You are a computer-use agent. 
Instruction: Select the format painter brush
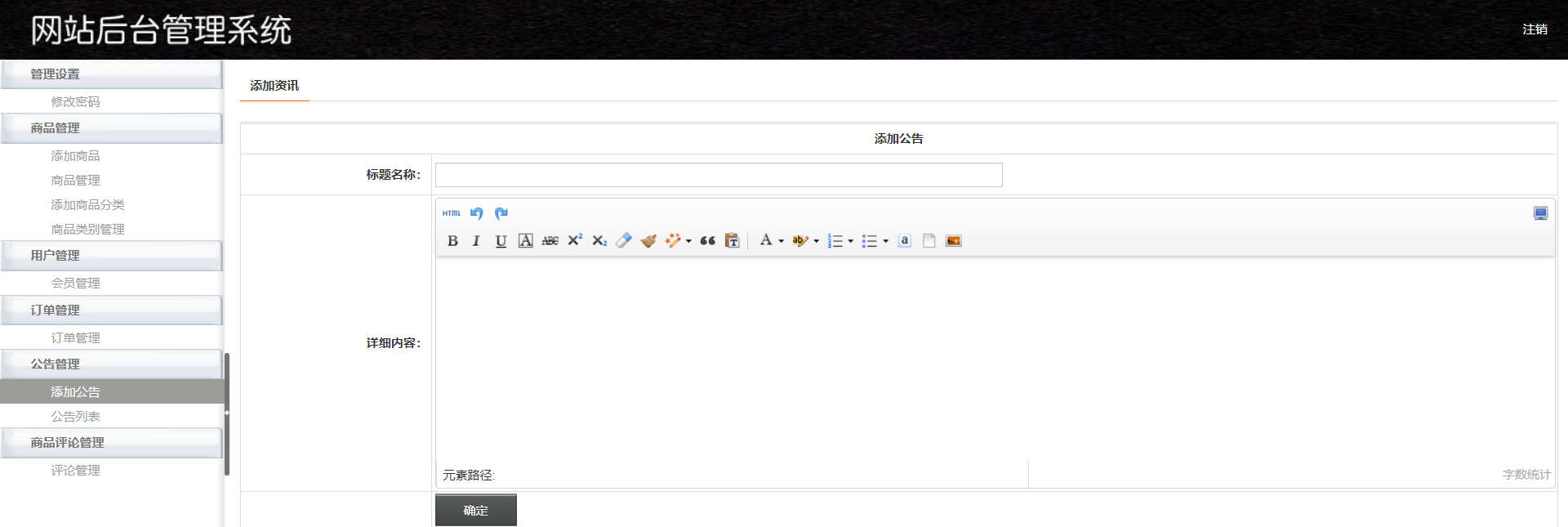(648, 241)
